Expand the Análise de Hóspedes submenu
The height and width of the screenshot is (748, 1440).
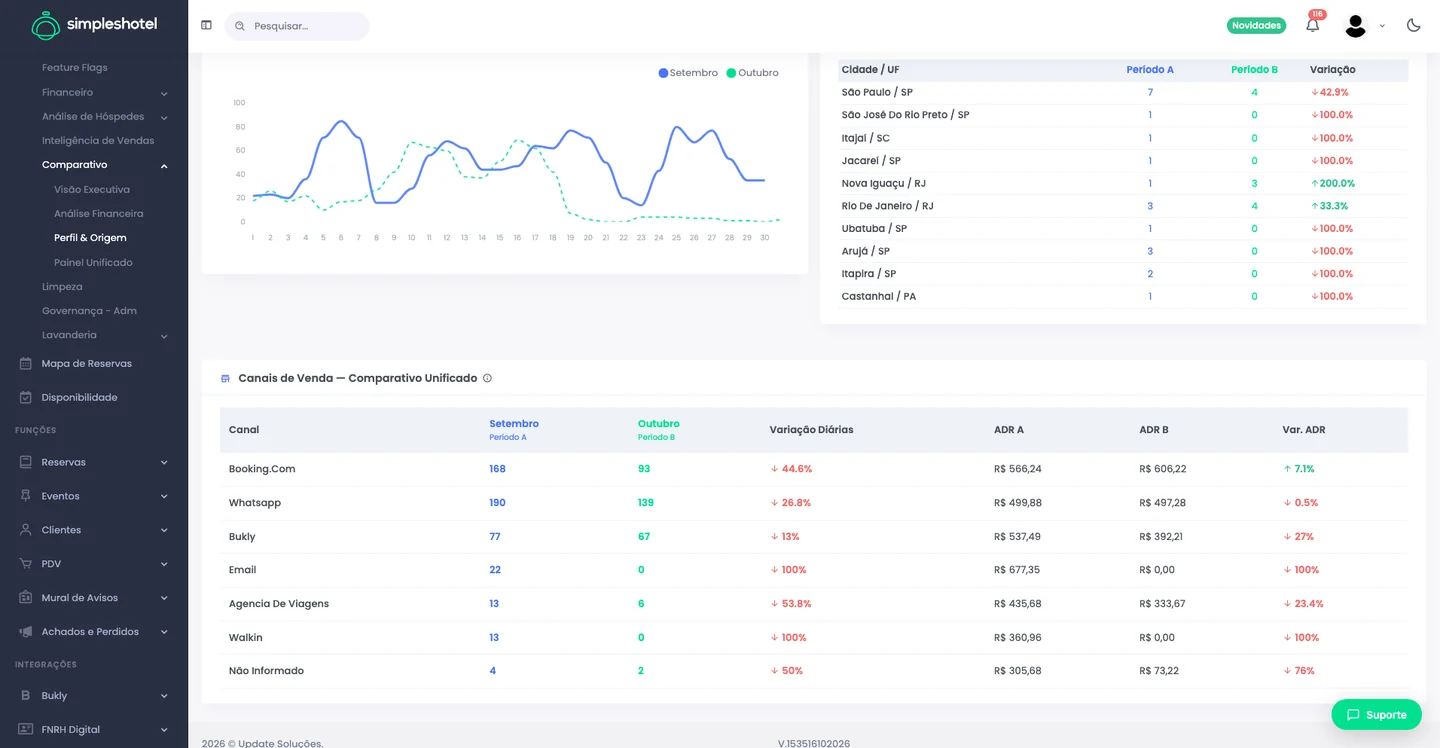[164, 117]
